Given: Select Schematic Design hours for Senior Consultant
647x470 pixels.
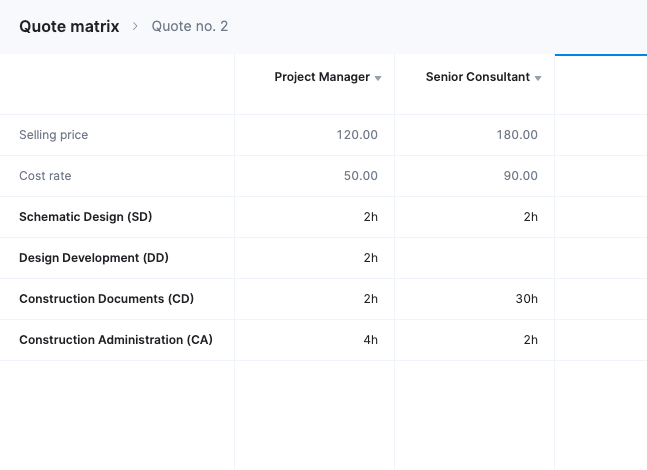Looking at the screenshot, I should [x=530, y=217].
